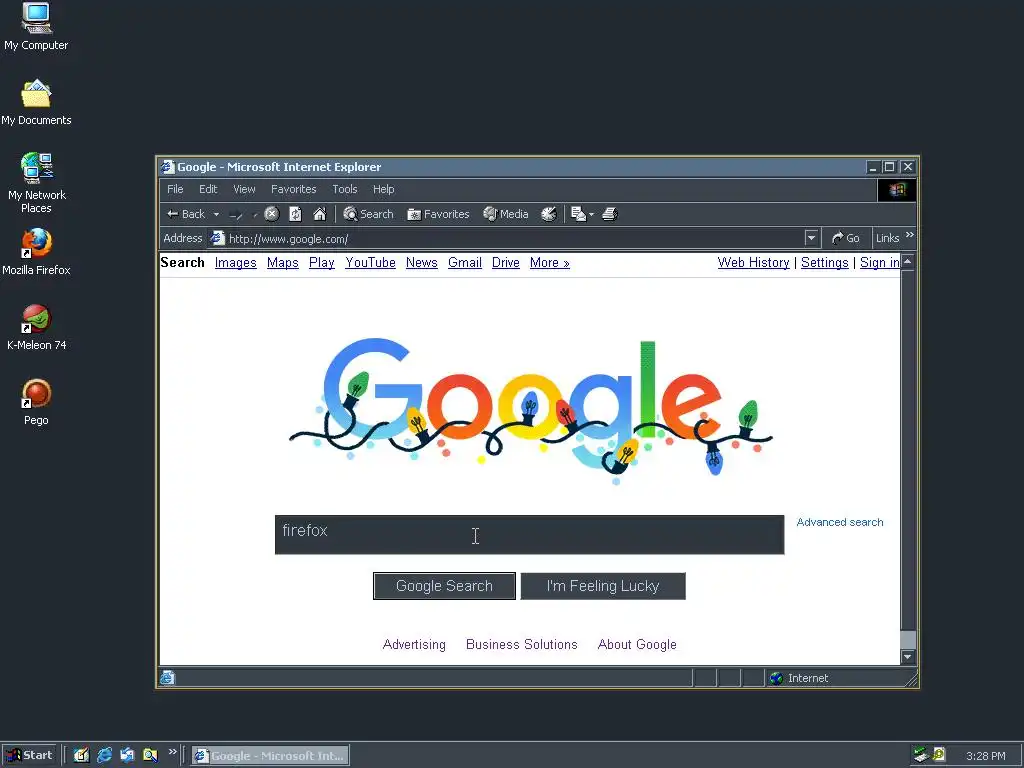
Task: Click the Mail toolbar icon
Action: (578, 214)
